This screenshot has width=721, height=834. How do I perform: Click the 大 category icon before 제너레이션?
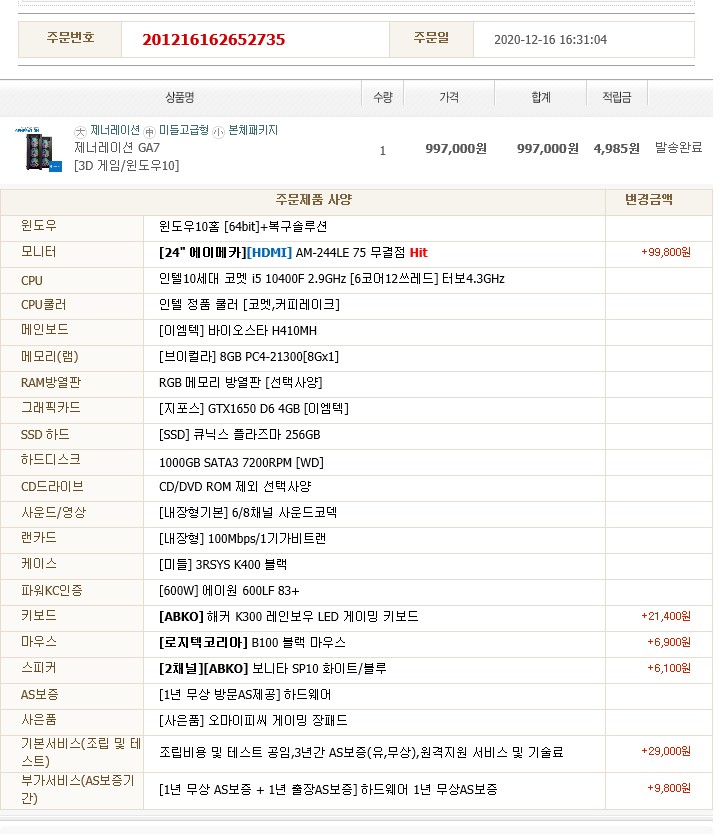[81, 131]
